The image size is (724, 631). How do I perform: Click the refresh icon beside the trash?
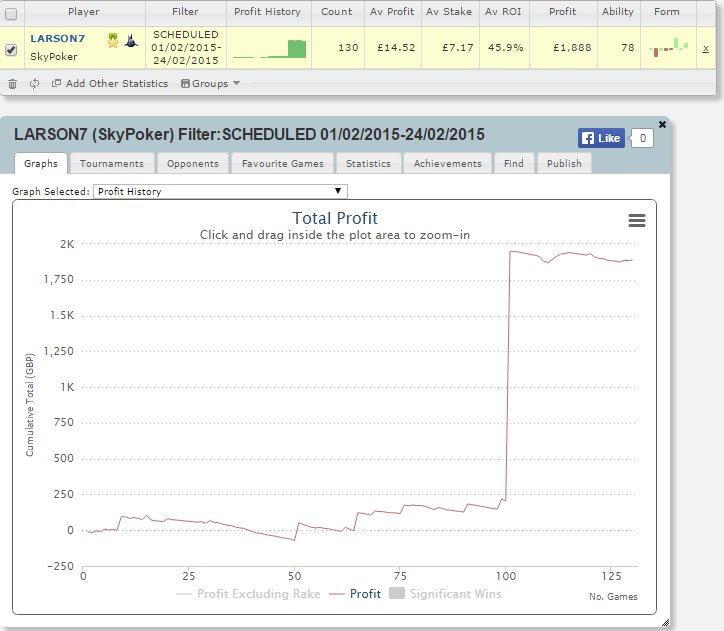click(x=34, y=84)
